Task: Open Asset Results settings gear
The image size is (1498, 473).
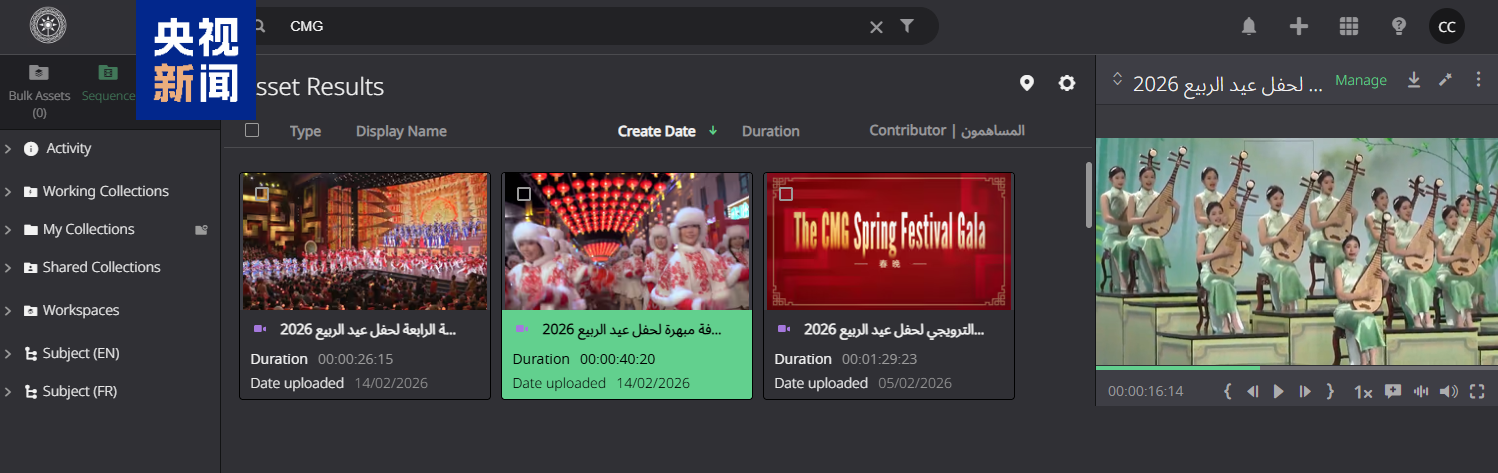Action: pyautogui.click(x=1067, y=83)
